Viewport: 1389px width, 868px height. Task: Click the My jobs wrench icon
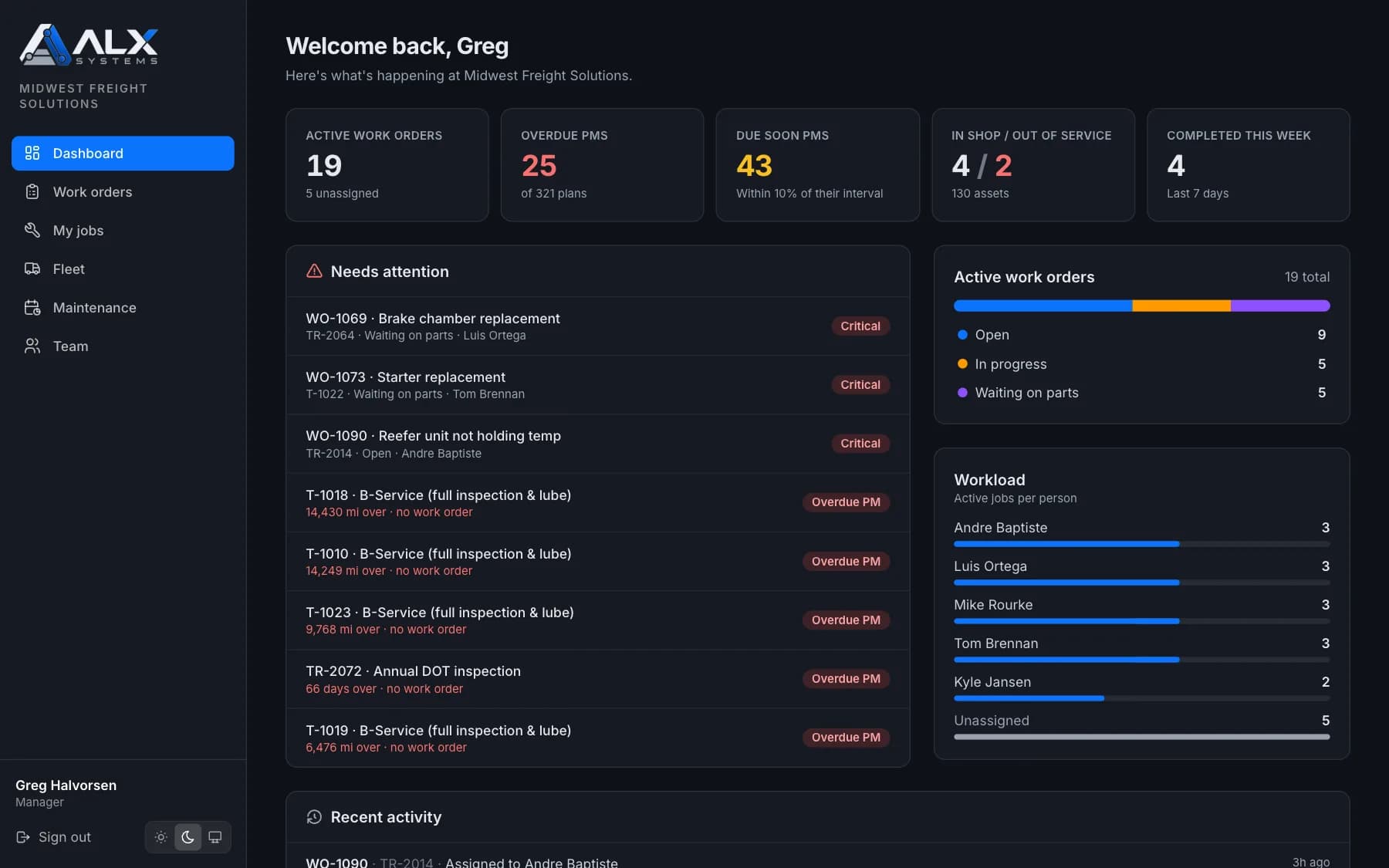tap(32, 230)
